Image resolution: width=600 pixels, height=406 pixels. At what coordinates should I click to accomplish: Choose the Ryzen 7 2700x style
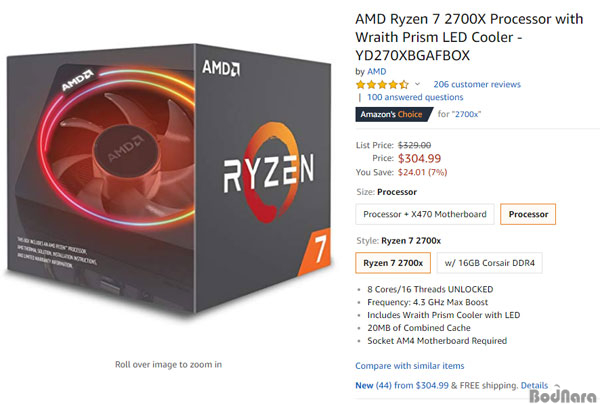(393, 263)
